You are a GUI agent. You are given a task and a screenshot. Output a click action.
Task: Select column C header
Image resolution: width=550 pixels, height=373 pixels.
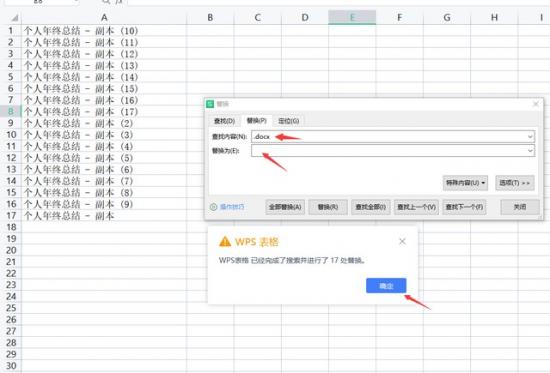257,18
